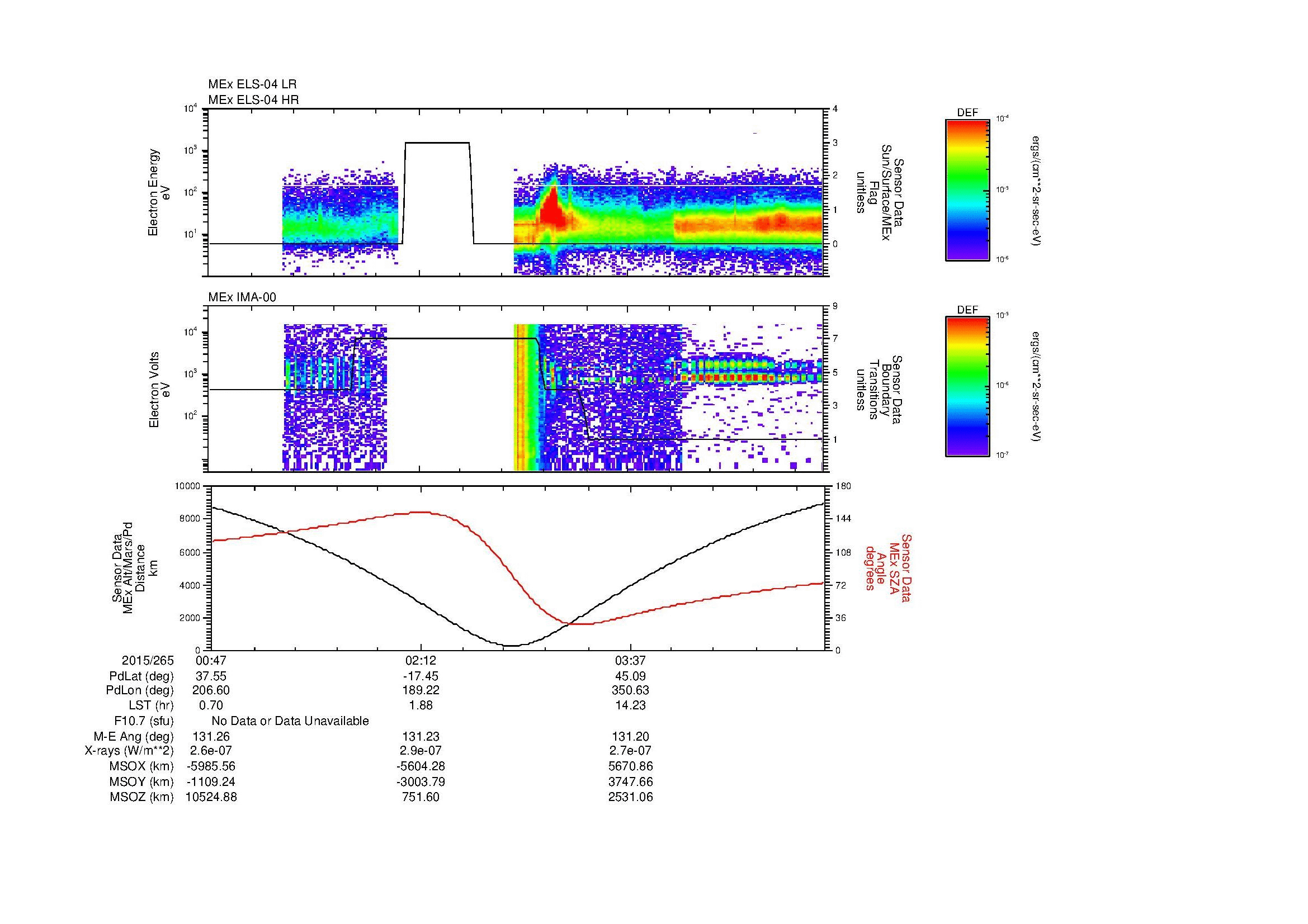Viewport: 1308px width, 924px height.
Task: Click the 'Boundary Transitions unitless' axis label
Action: (x=880, y=391)
